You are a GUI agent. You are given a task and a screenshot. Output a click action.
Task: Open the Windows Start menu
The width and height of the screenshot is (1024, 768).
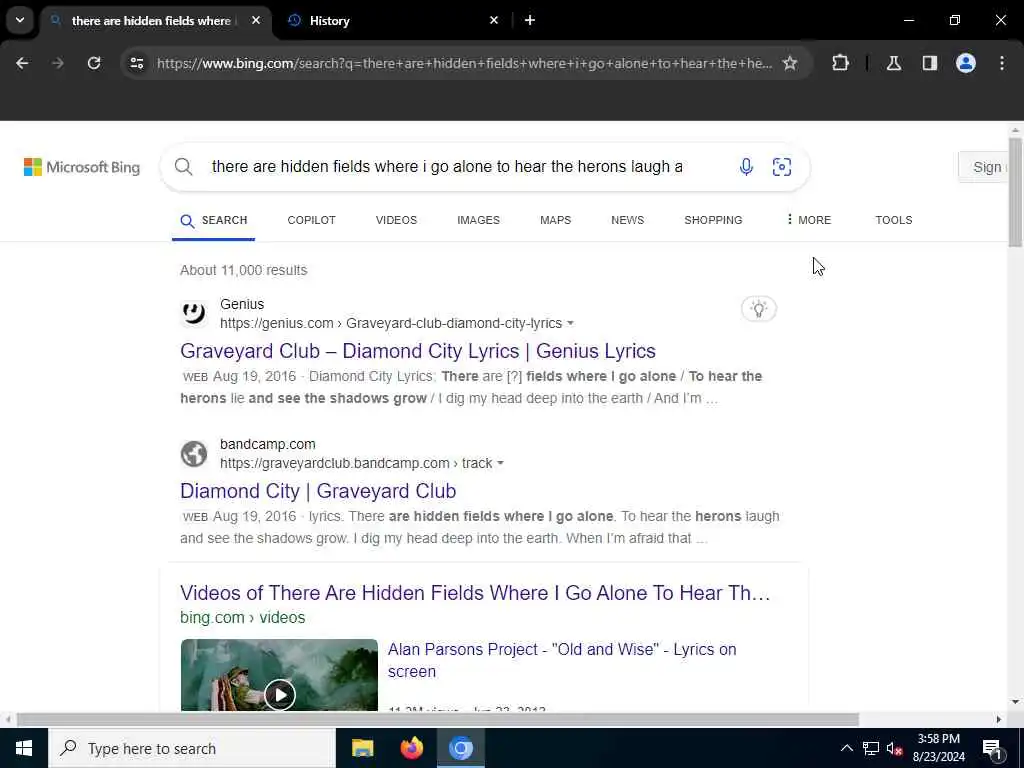[24, 748]
